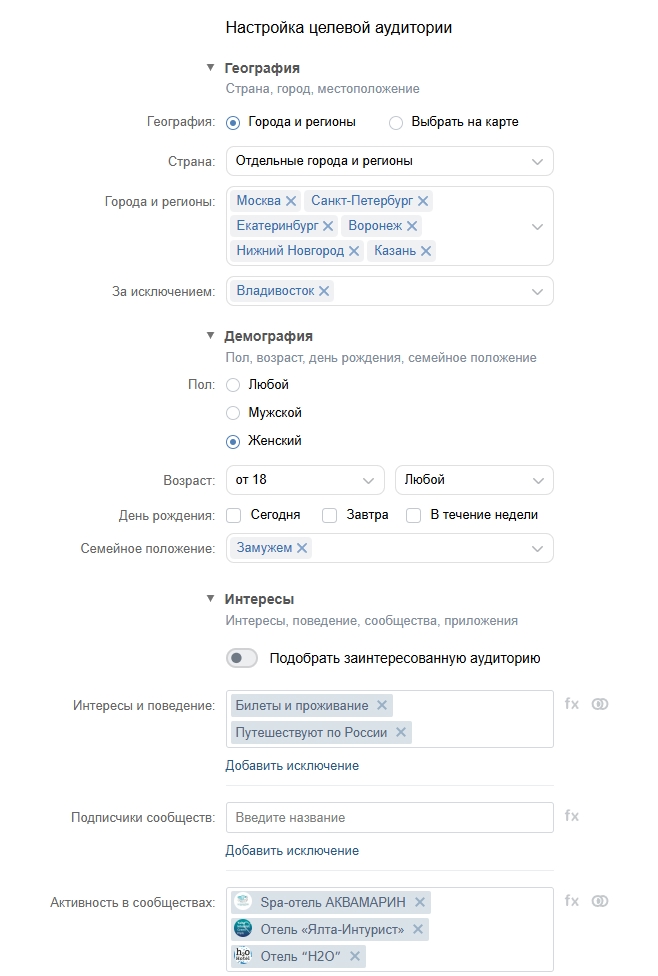Choose Мужской gender option

click(233, 413)
